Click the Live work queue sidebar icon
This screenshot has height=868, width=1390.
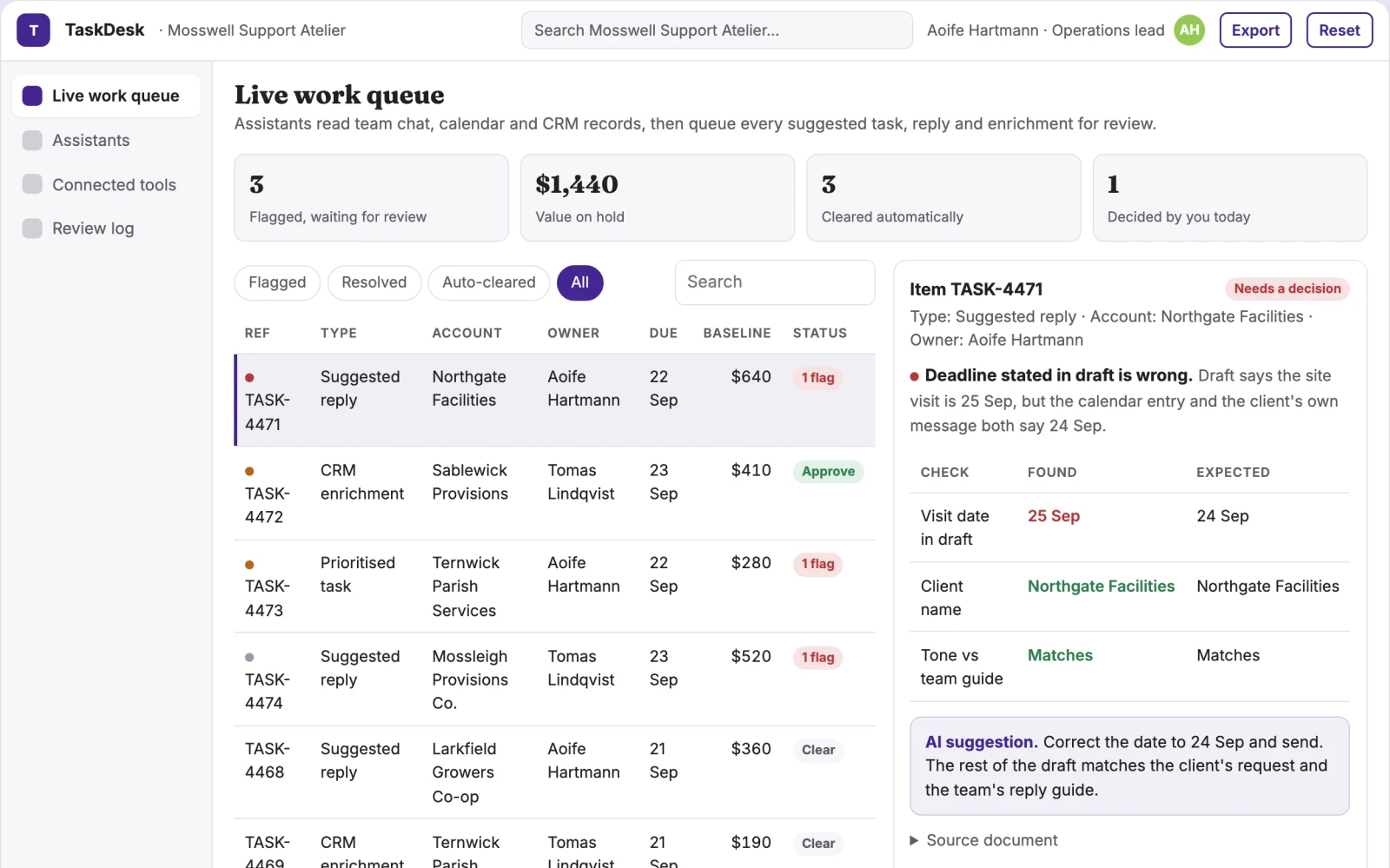click(32, 96)
